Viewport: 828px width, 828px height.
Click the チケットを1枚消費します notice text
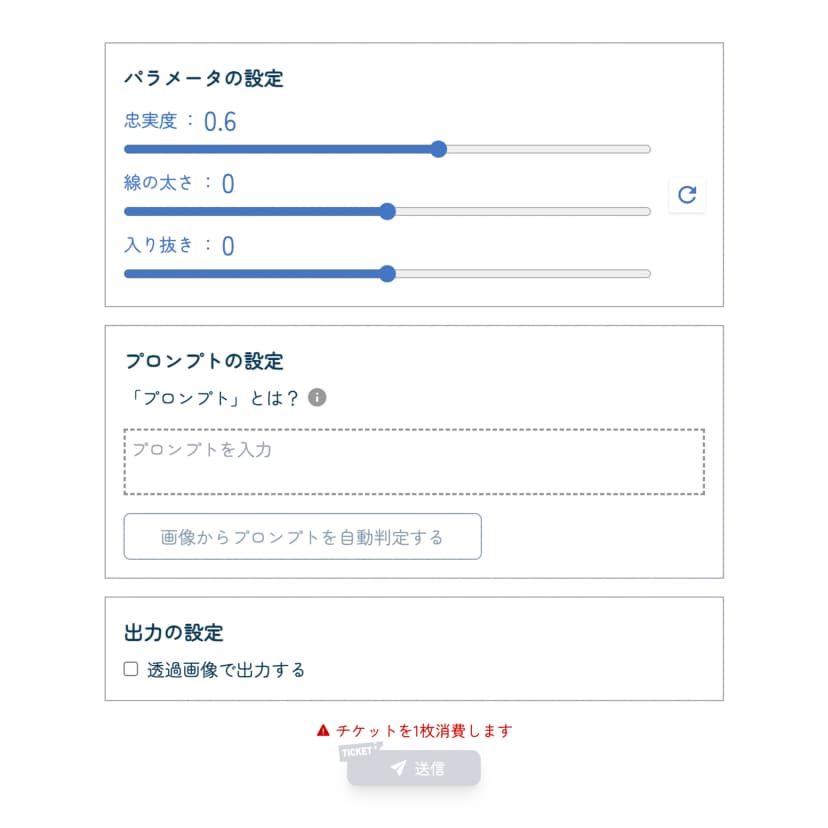pyautogui.click(x=424, y=731)
